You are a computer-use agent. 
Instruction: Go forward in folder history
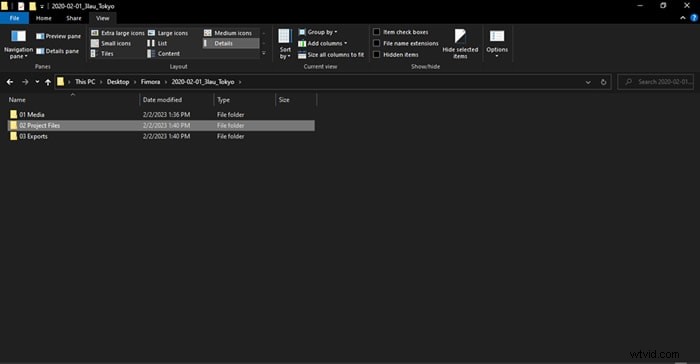[x=25, y=82]
